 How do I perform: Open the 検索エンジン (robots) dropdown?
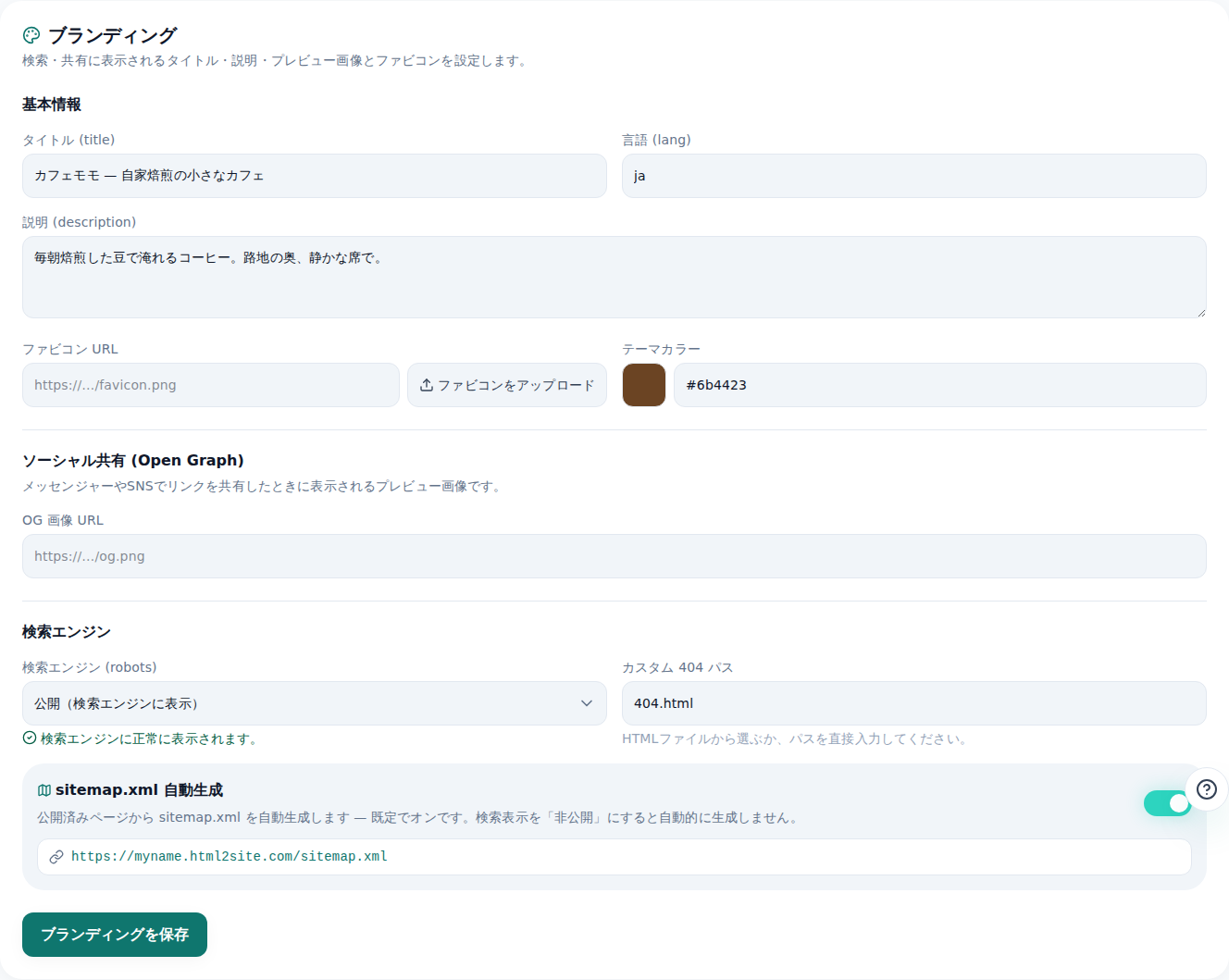click(315, 703)
